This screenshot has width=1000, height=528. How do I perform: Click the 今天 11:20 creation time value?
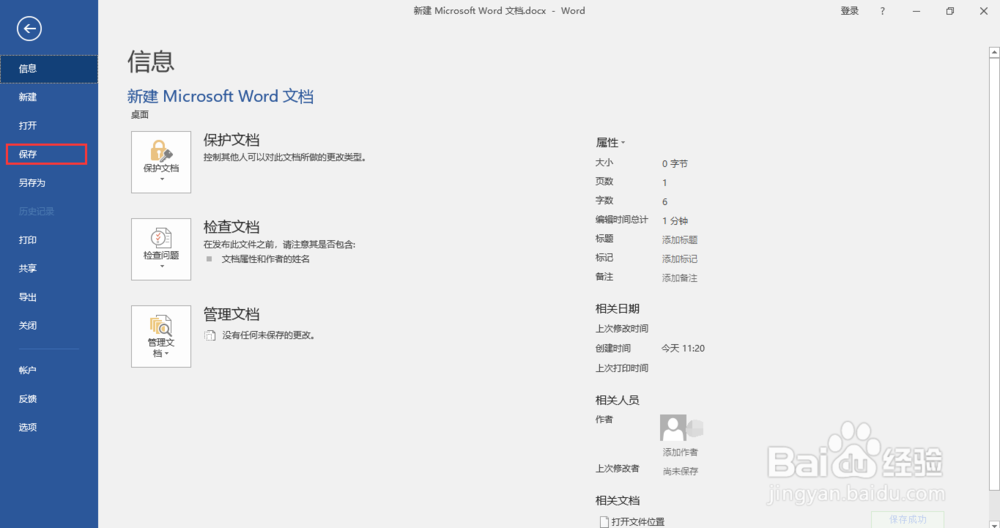tap(683, 348)
